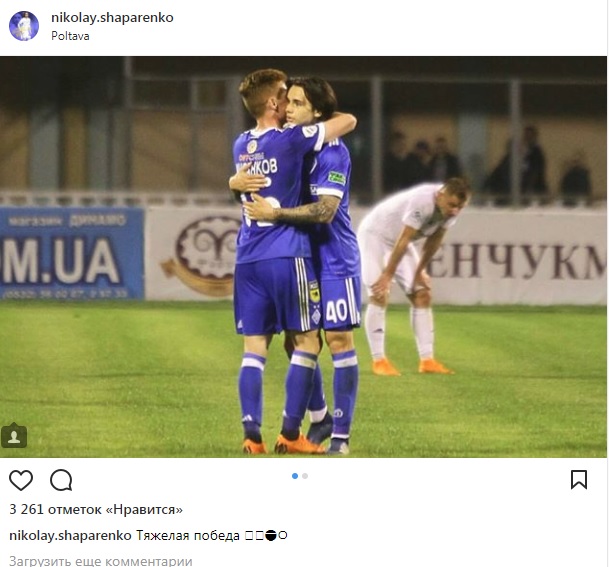This screenshot has width=609, height=567.
Task: Open the nikolay.shaparenko username in the header
Action: pyautogui.click(x=112, y=17)
